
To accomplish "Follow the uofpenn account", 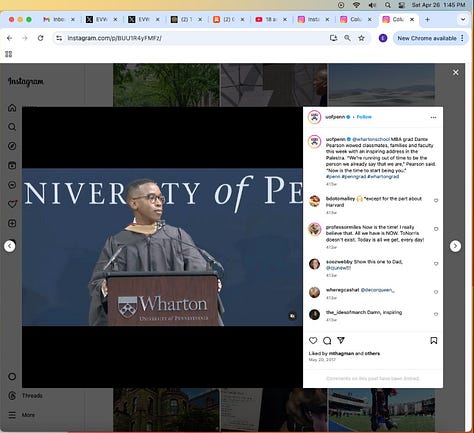I will (x=364, y=117).
